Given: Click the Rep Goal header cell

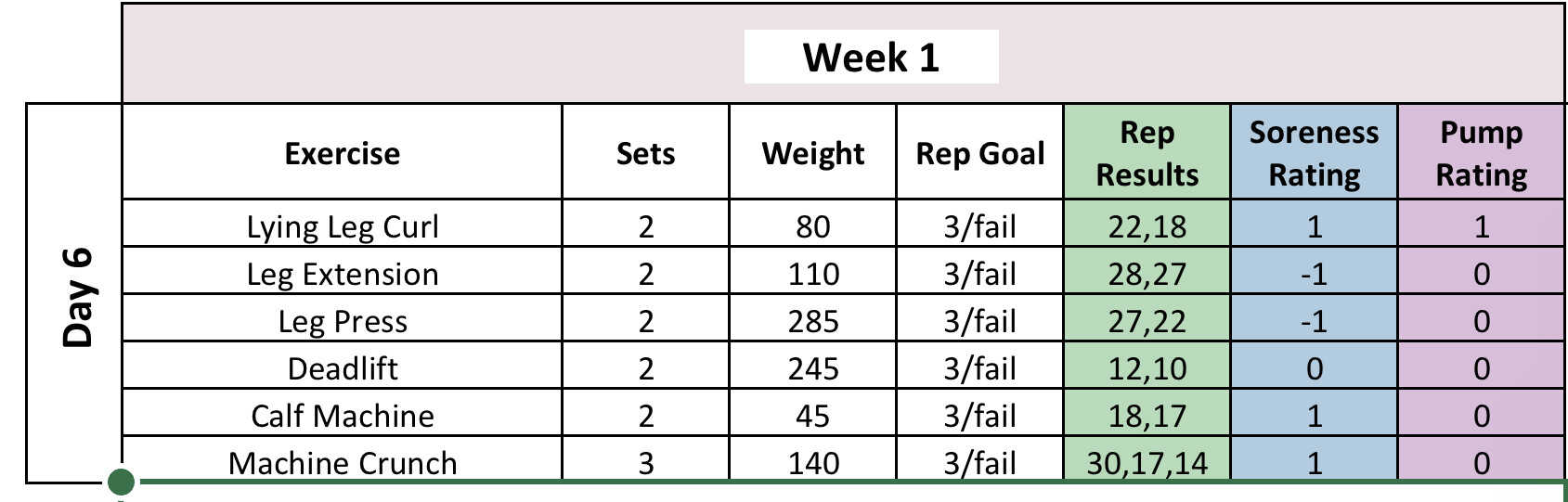Looking at the screenshot, I should click(x=979, y=153).
